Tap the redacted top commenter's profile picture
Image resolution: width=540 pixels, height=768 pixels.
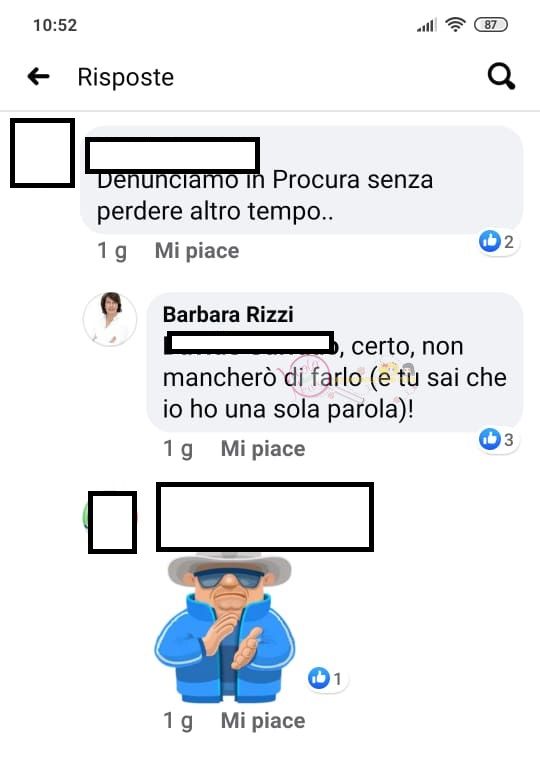click(43, 153)
